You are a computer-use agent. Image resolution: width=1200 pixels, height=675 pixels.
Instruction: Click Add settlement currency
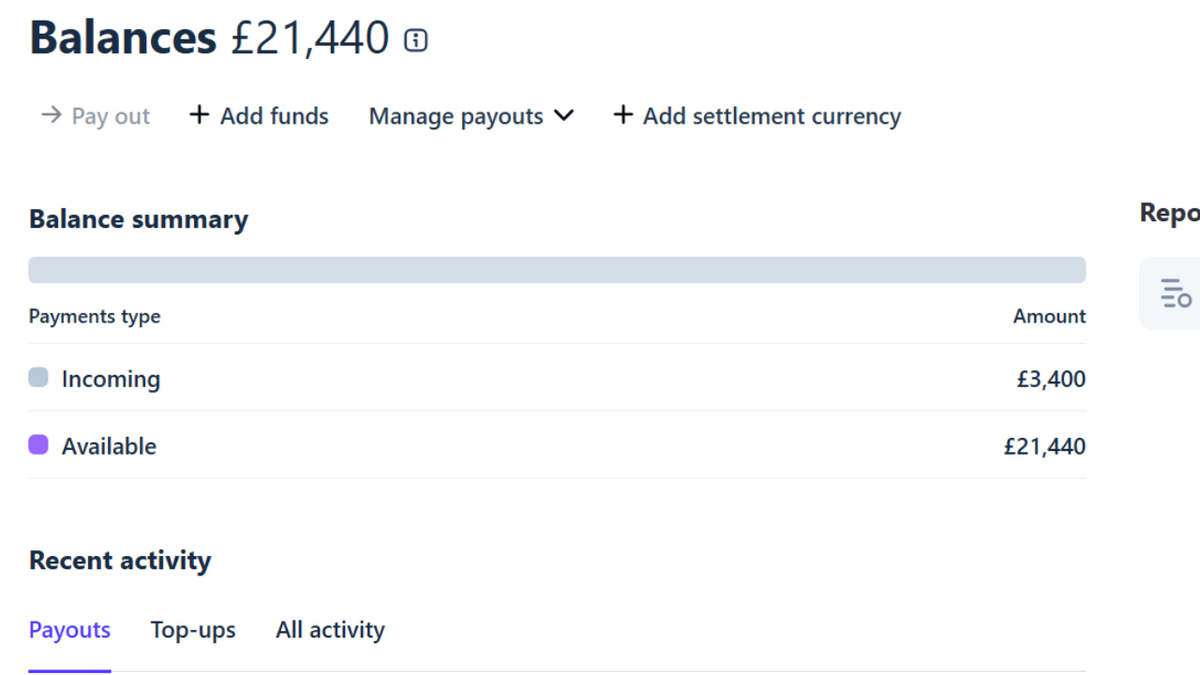(771, 117)
